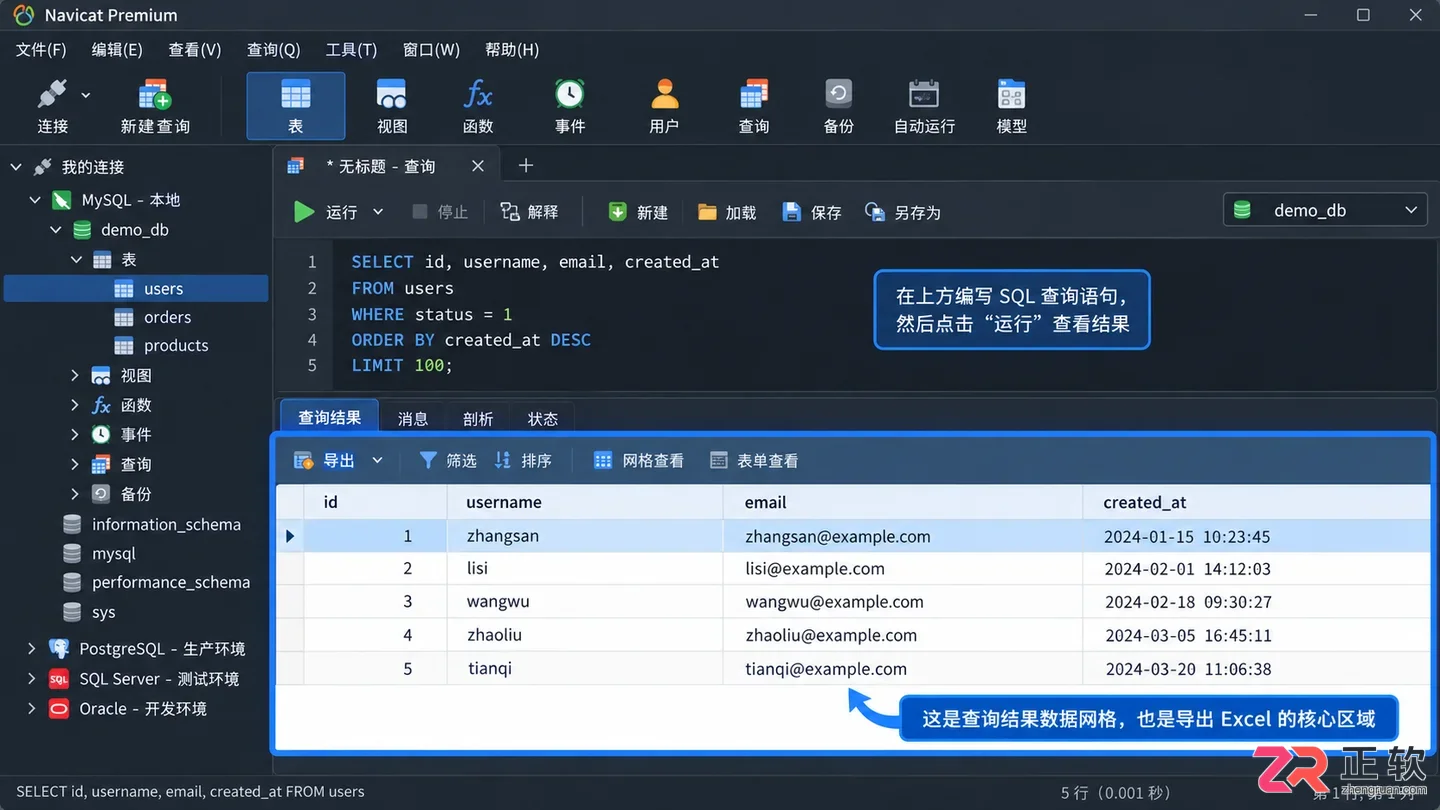Save the query with 保存
This screenshot has width=1440, height=810.
coord(812,212)
